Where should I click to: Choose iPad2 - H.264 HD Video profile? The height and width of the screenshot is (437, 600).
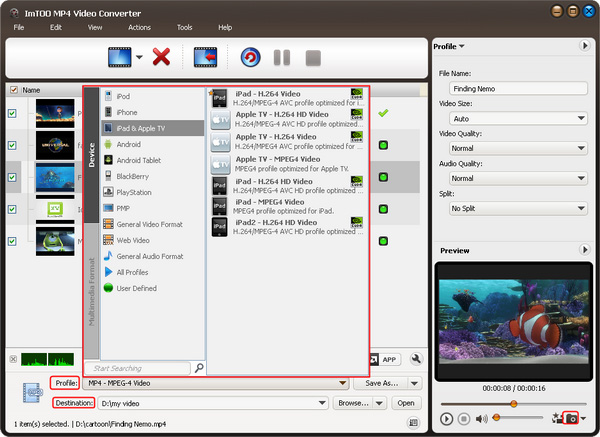[x=287, y=227]
